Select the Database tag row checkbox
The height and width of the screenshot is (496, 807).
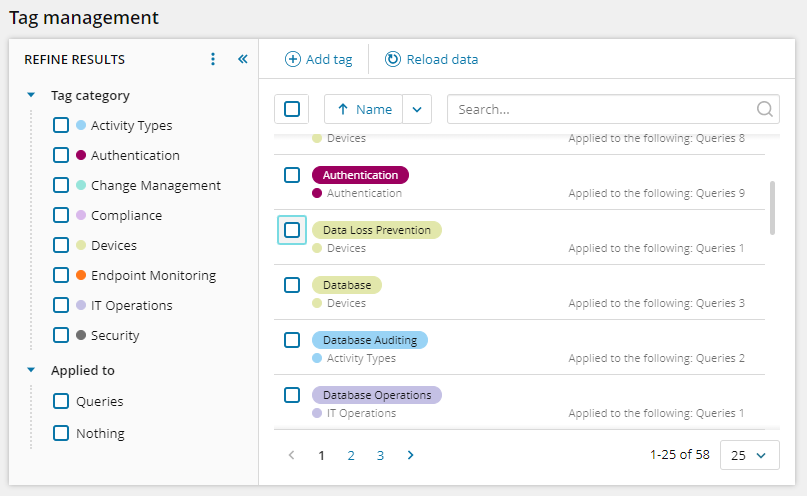[292, 285]
